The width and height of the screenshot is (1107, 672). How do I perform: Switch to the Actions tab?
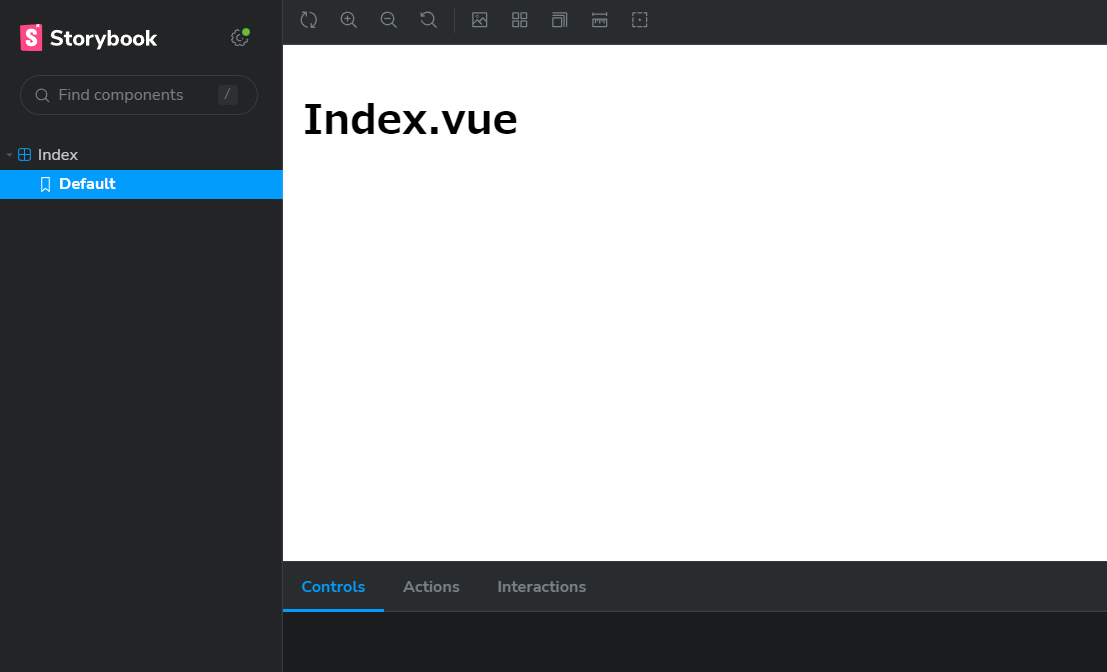[x=431, y=587]
